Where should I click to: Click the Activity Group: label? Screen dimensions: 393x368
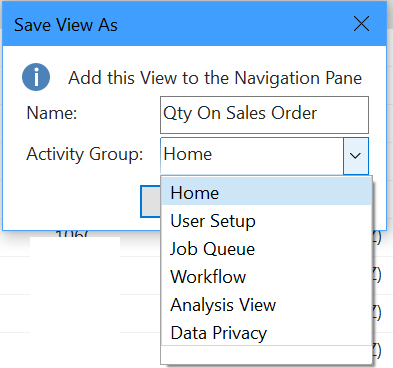click(x=85, y=154)
